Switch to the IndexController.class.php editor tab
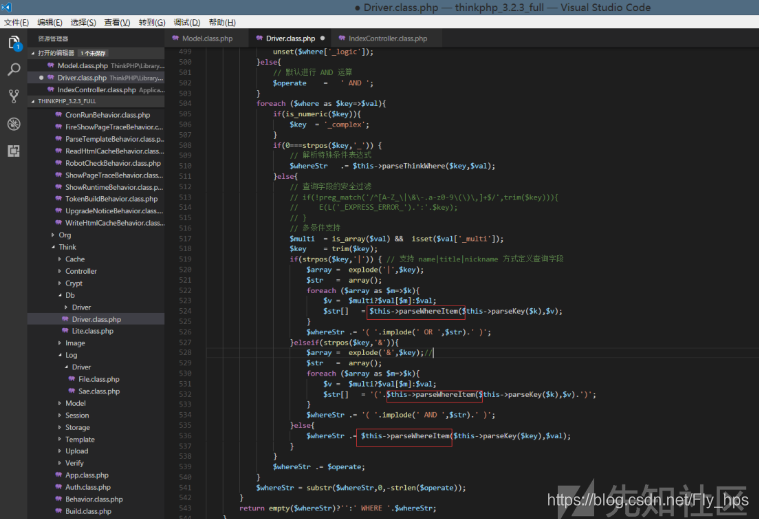This screenshot has width=759, height=519. point(387,38)
